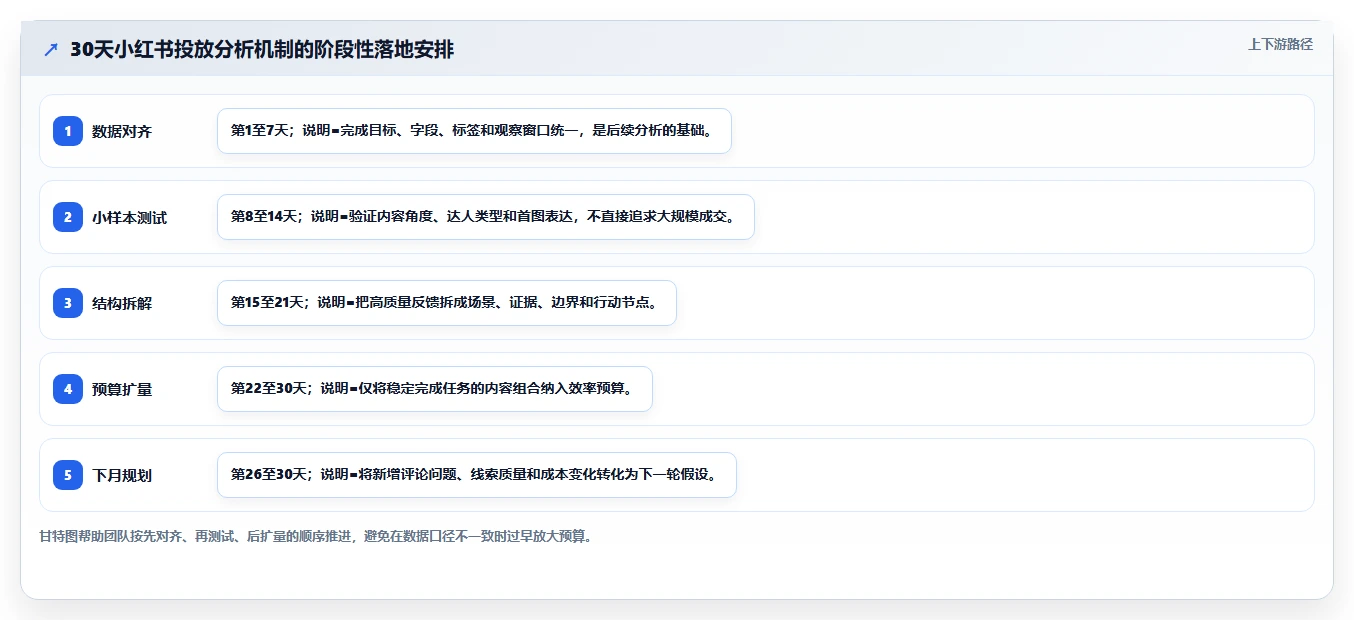Click the 第8至14天 description box

(x=485, y=217)
